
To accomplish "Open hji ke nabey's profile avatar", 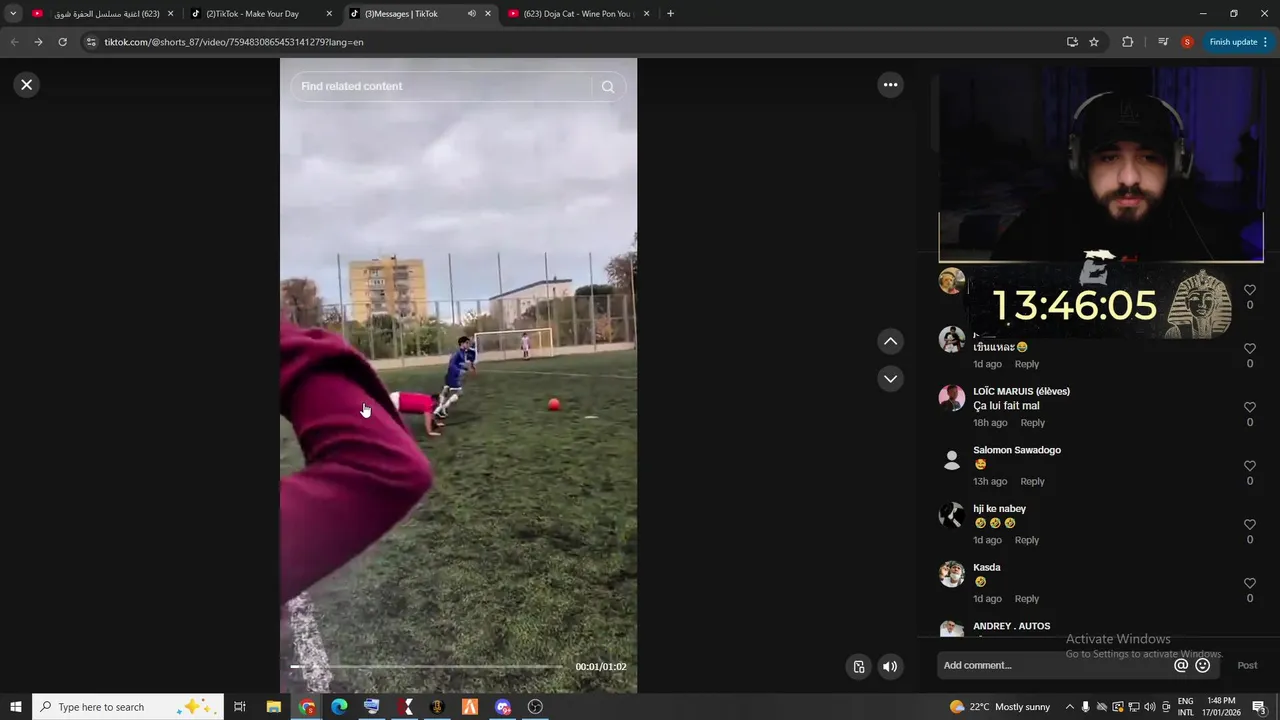I will 952,516.
